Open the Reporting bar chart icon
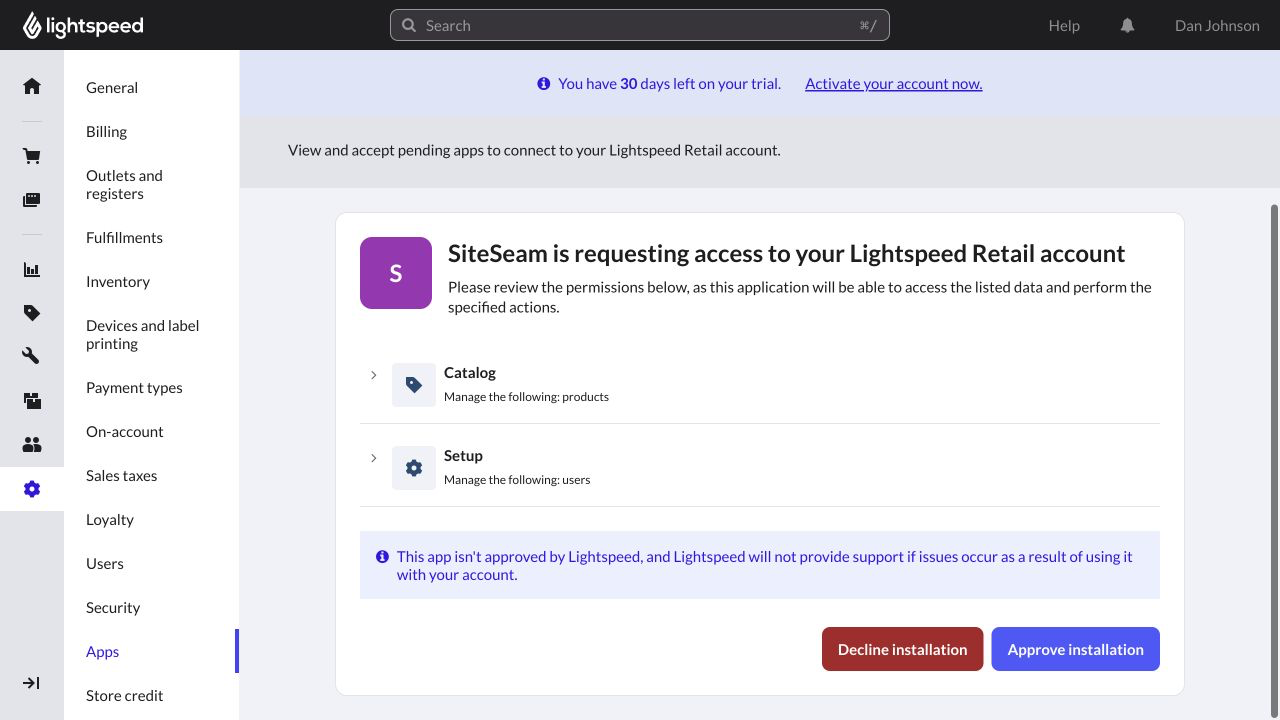 pos(32,269)
